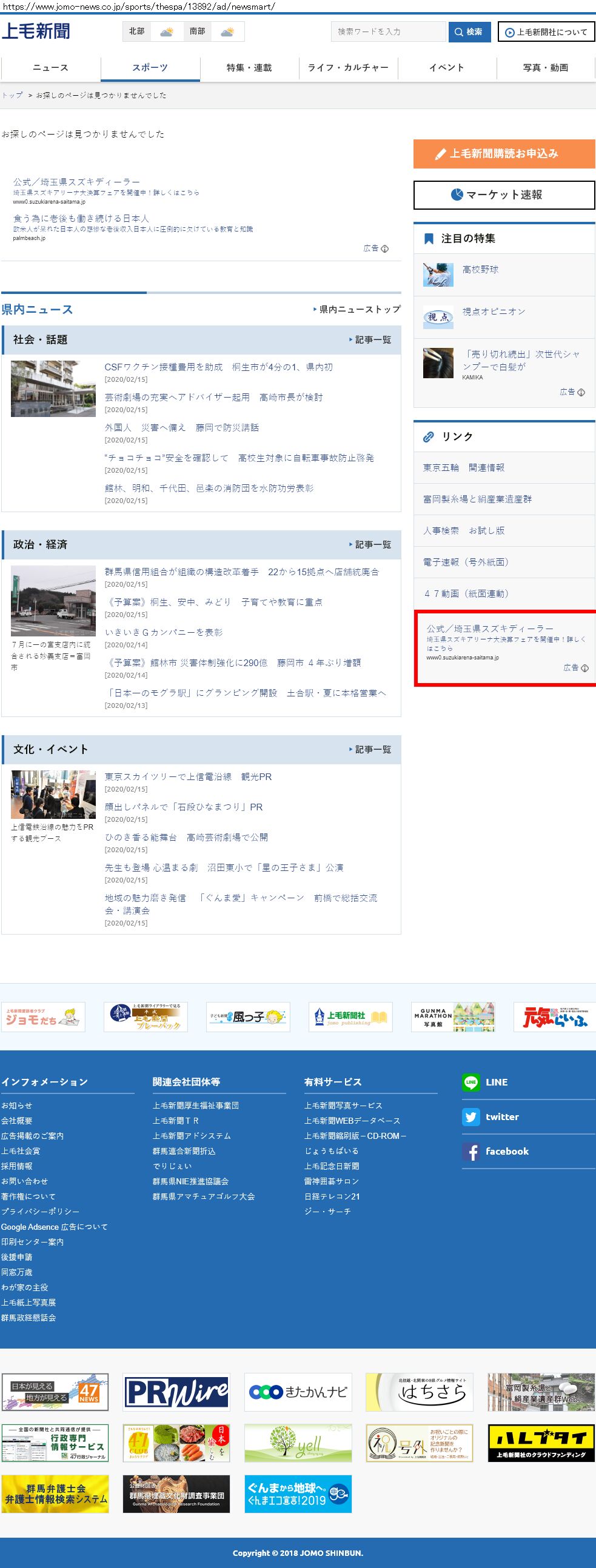The image size is (596, 1568).
Task: Click the LINE social icon in footer
Action: [x=470, y=1082]
